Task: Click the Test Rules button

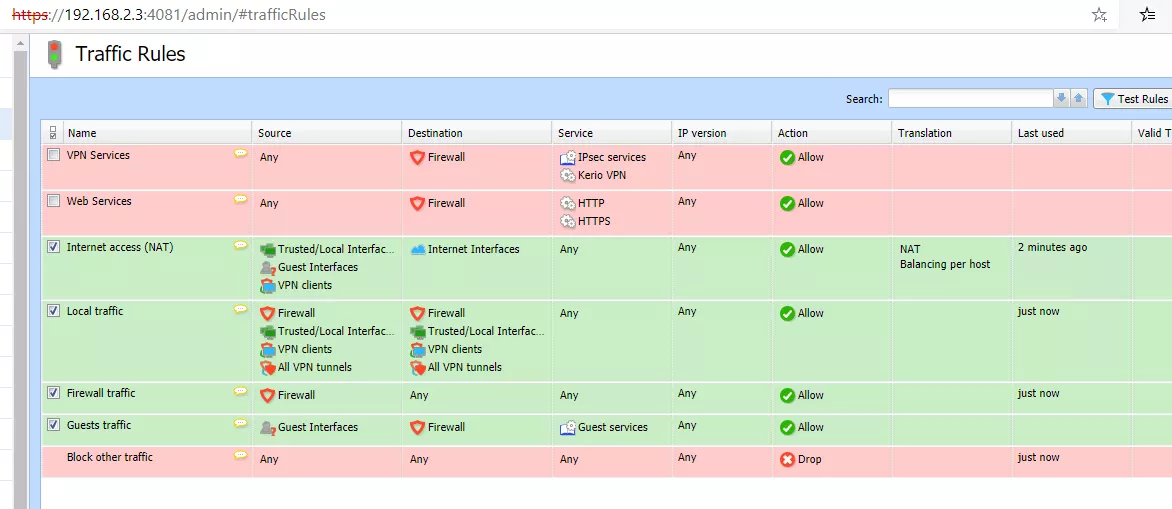Action: [x=1133, y=99]
